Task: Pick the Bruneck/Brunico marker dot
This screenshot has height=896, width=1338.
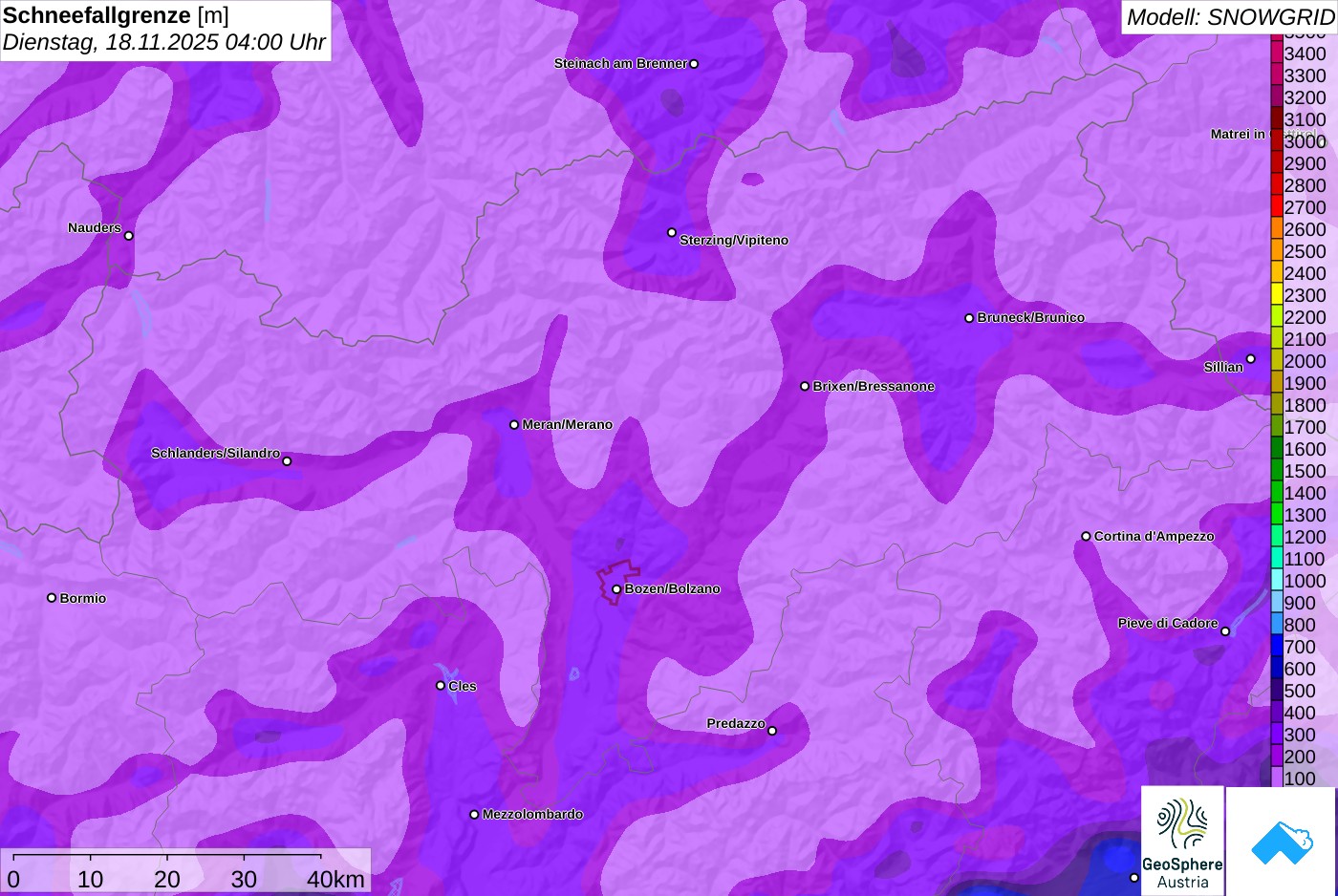Action: pos(969,318)
